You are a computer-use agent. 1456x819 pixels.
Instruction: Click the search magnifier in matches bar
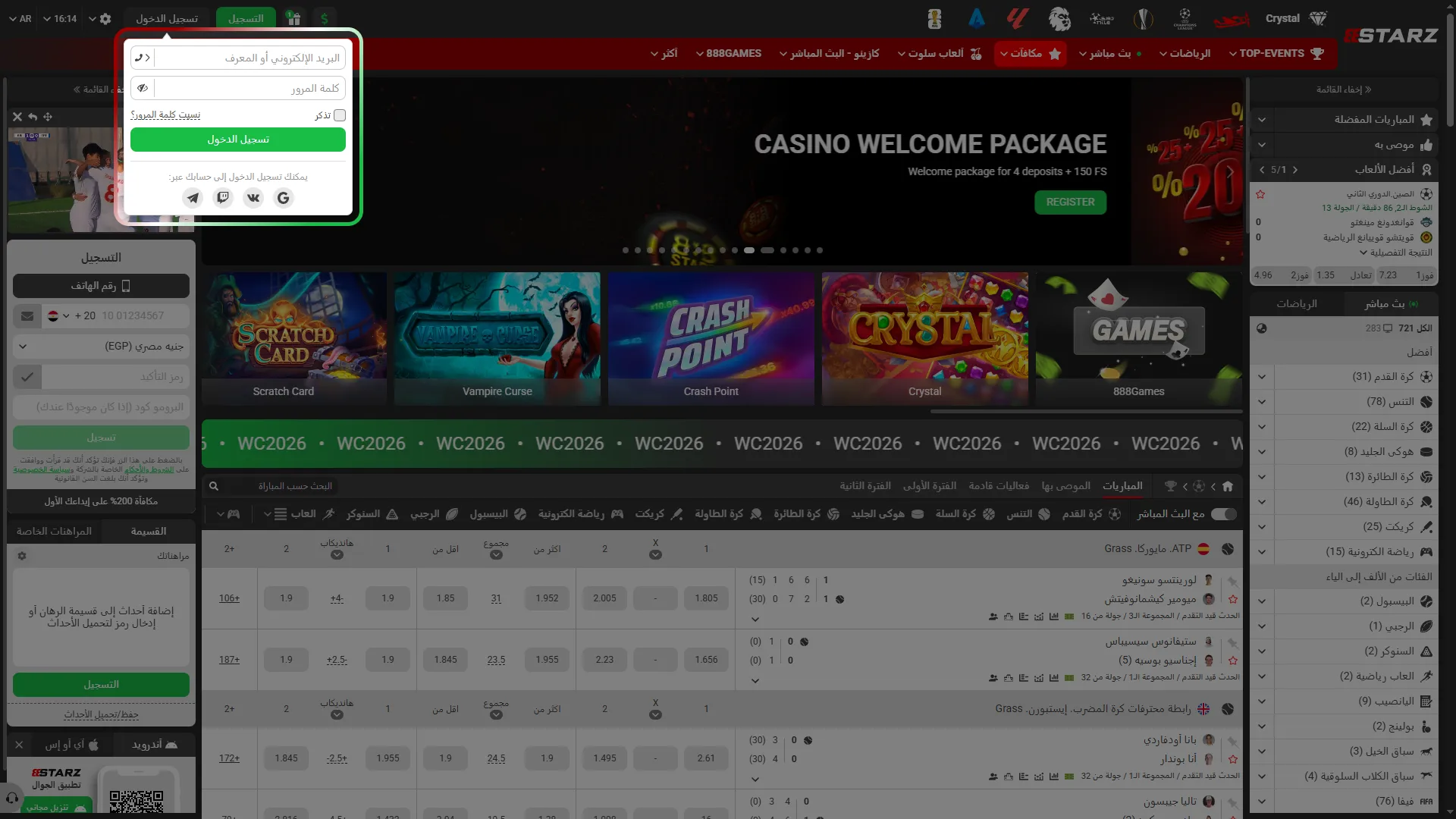click(214, 486)
